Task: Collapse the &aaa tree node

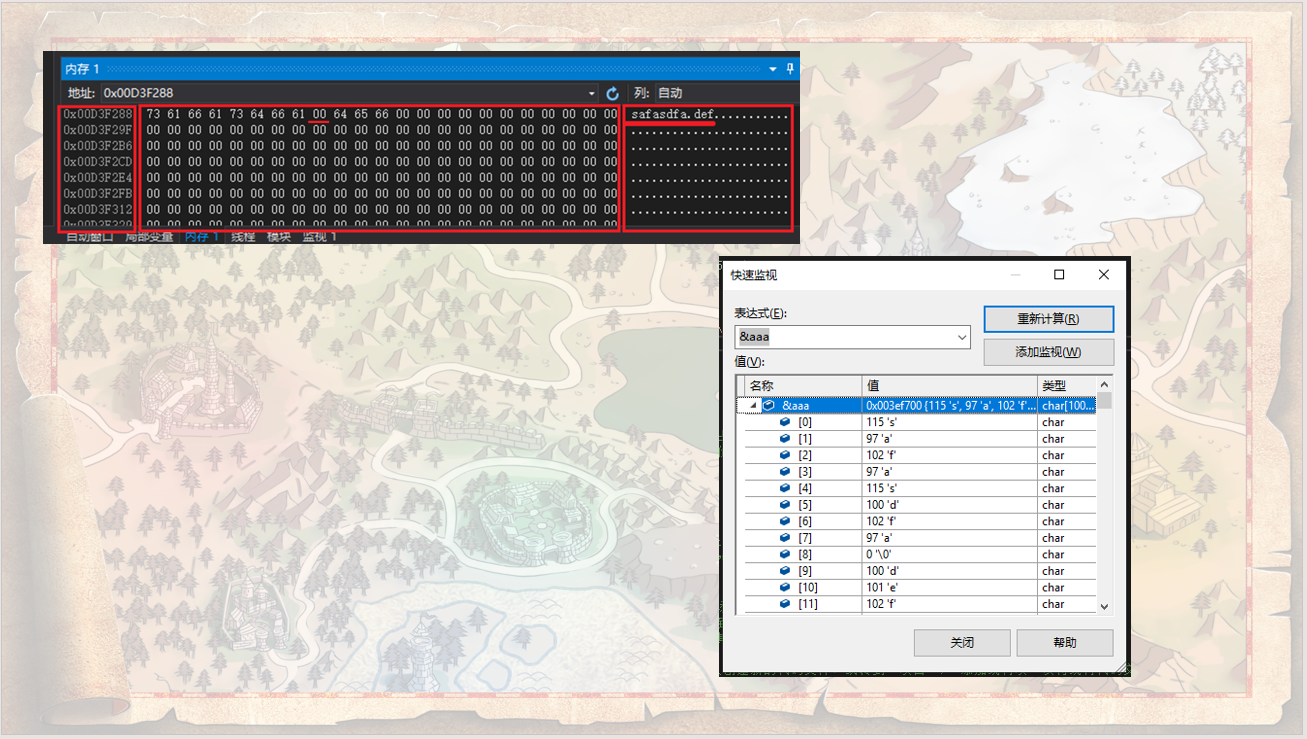Action: click(x=754, y=406)
